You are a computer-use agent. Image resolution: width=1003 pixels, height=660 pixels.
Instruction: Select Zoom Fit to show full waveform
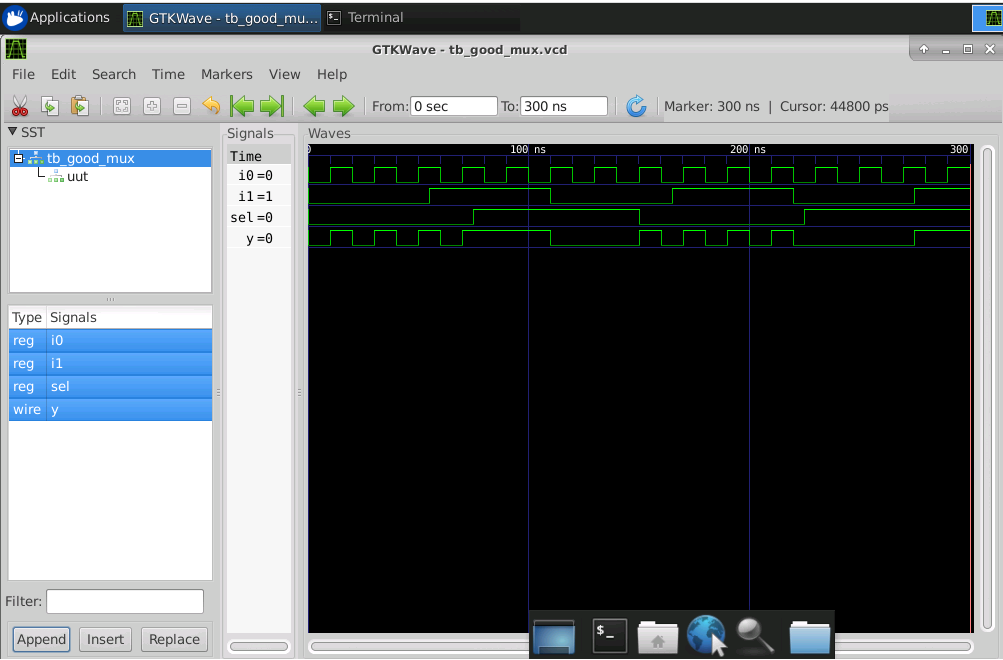click(122, 105)
